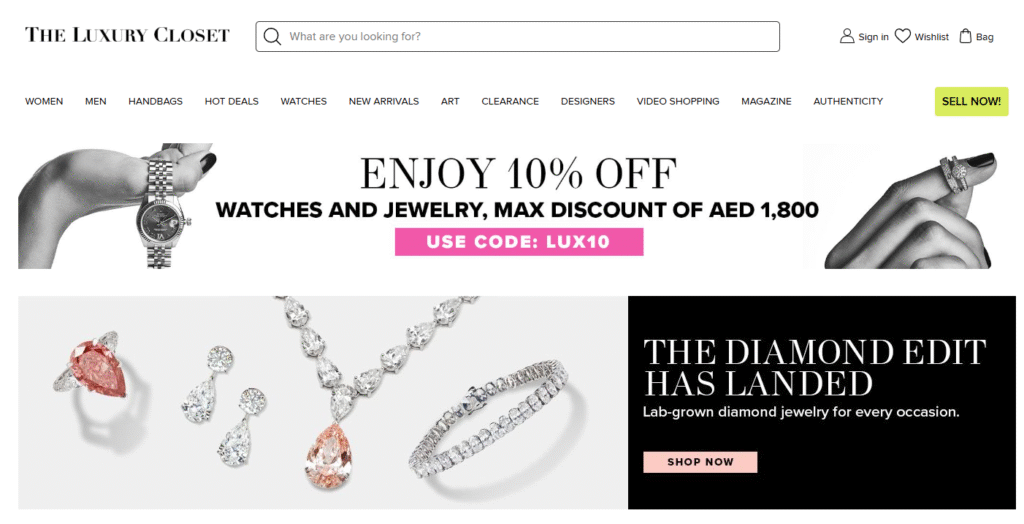Open the Sign in user icon
Viewport: 1024px width, 524px height.
pyautogui.click(x=846, y=36)
